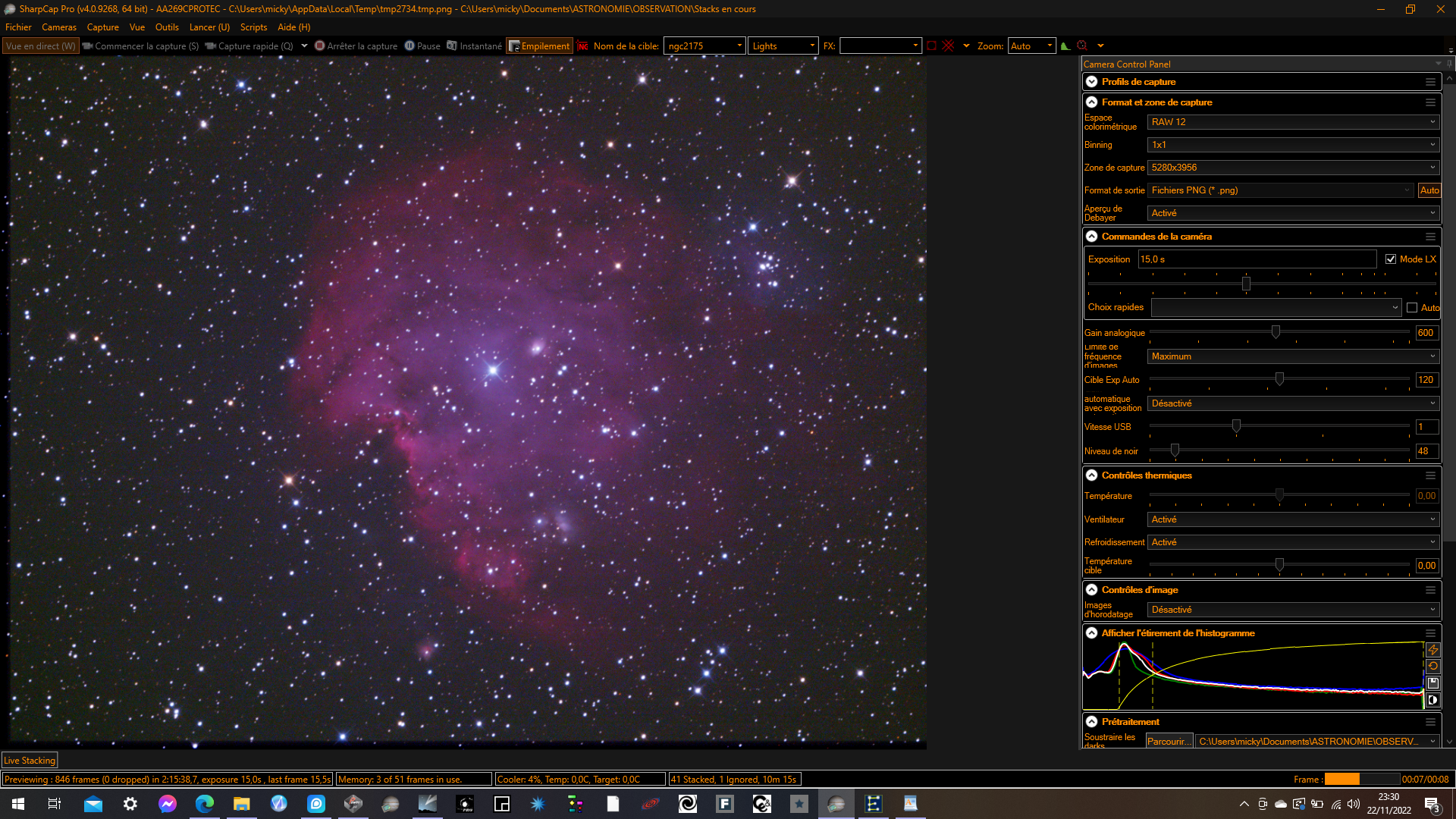This screenshot has height=819, width=1456.
Task: Open the Outils menu
Action: [x=167, y=27]
